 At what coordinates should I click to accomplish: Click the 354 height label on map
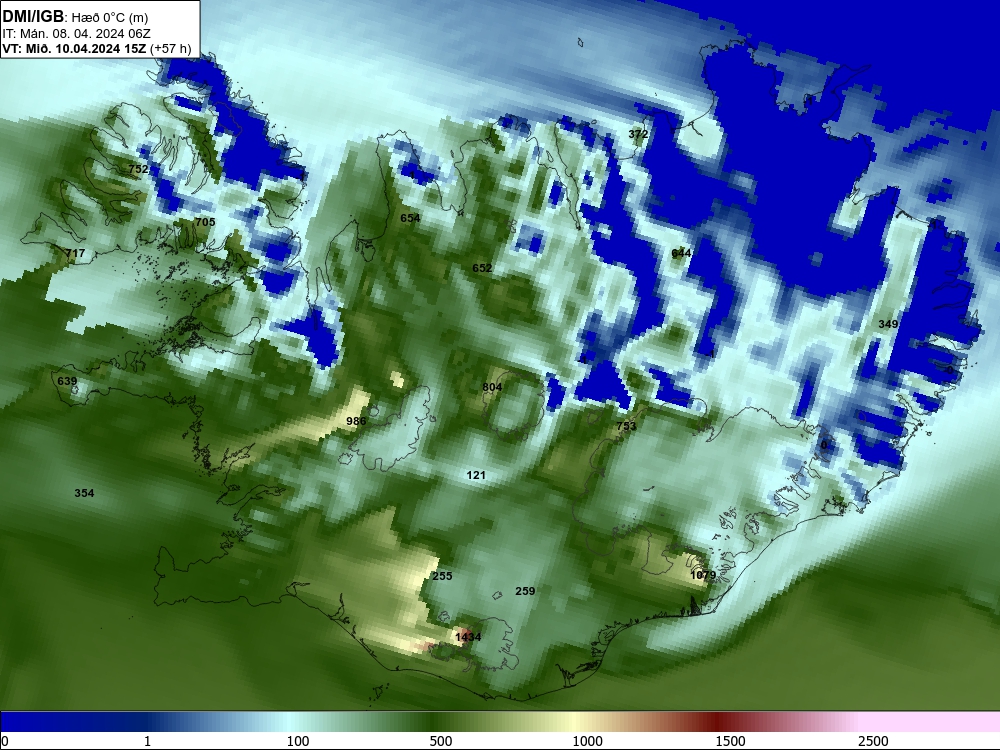[84, 493]
